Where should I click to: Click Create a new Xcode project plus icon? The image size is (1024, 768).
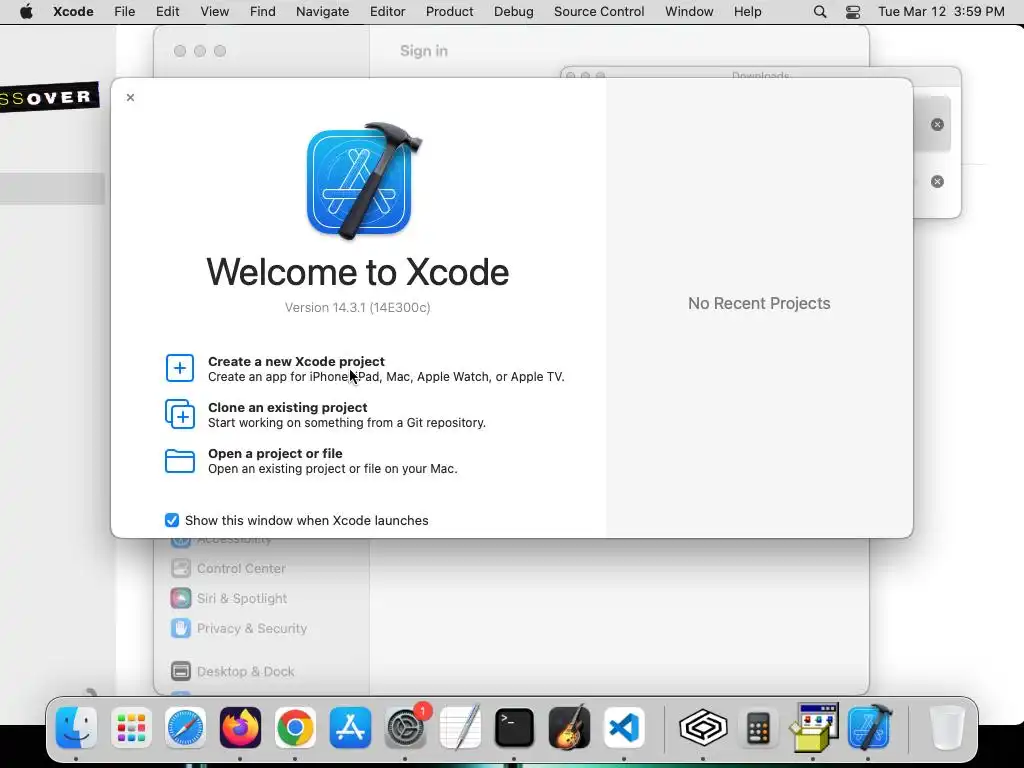click(x=180, y=368)
